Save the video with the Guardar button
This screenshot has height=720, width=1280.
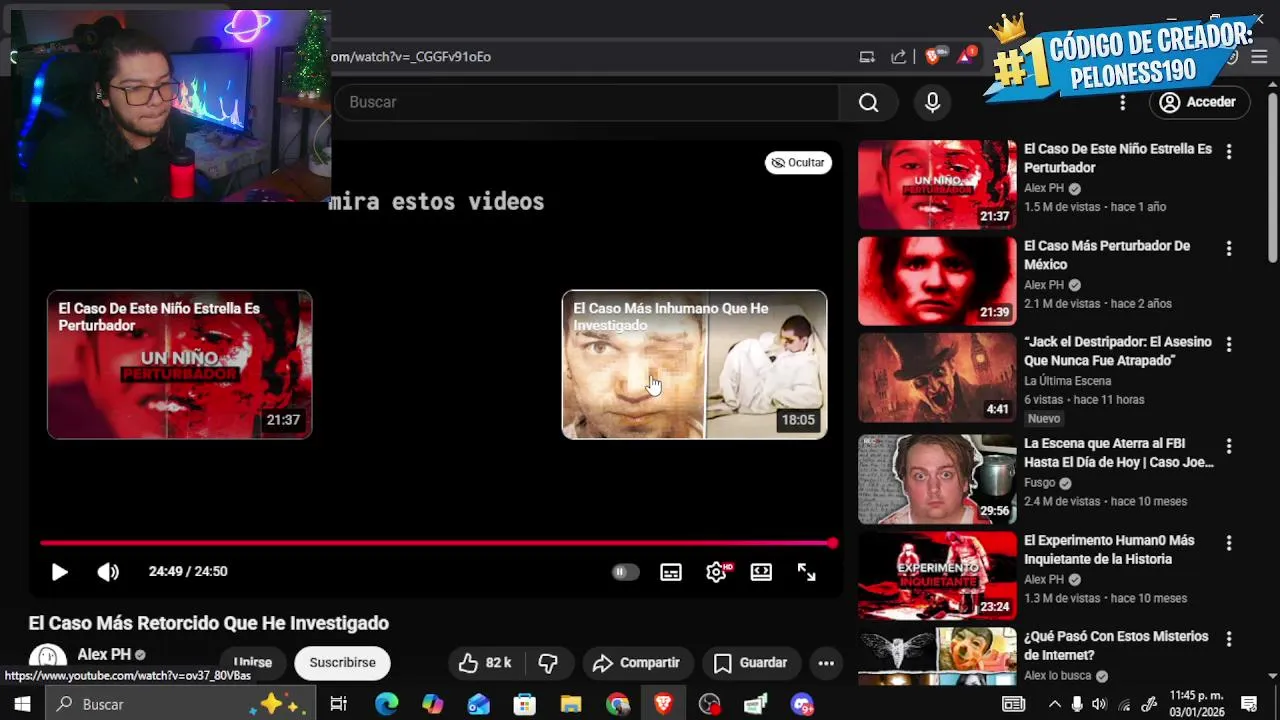pyautogui.click(x=750, y=663)
